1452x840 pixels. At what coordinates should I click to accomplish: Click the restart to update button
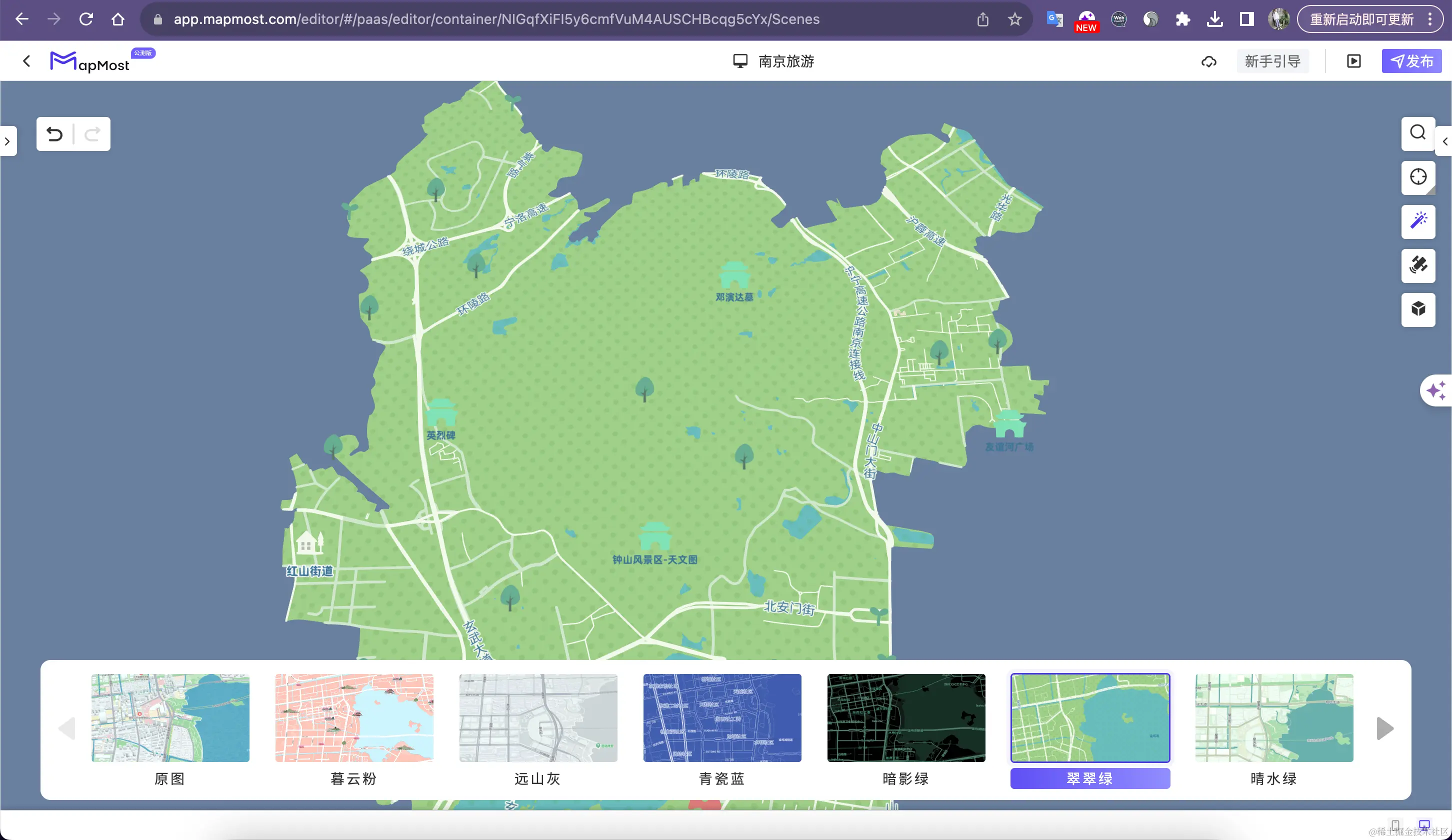(1361, 19)
